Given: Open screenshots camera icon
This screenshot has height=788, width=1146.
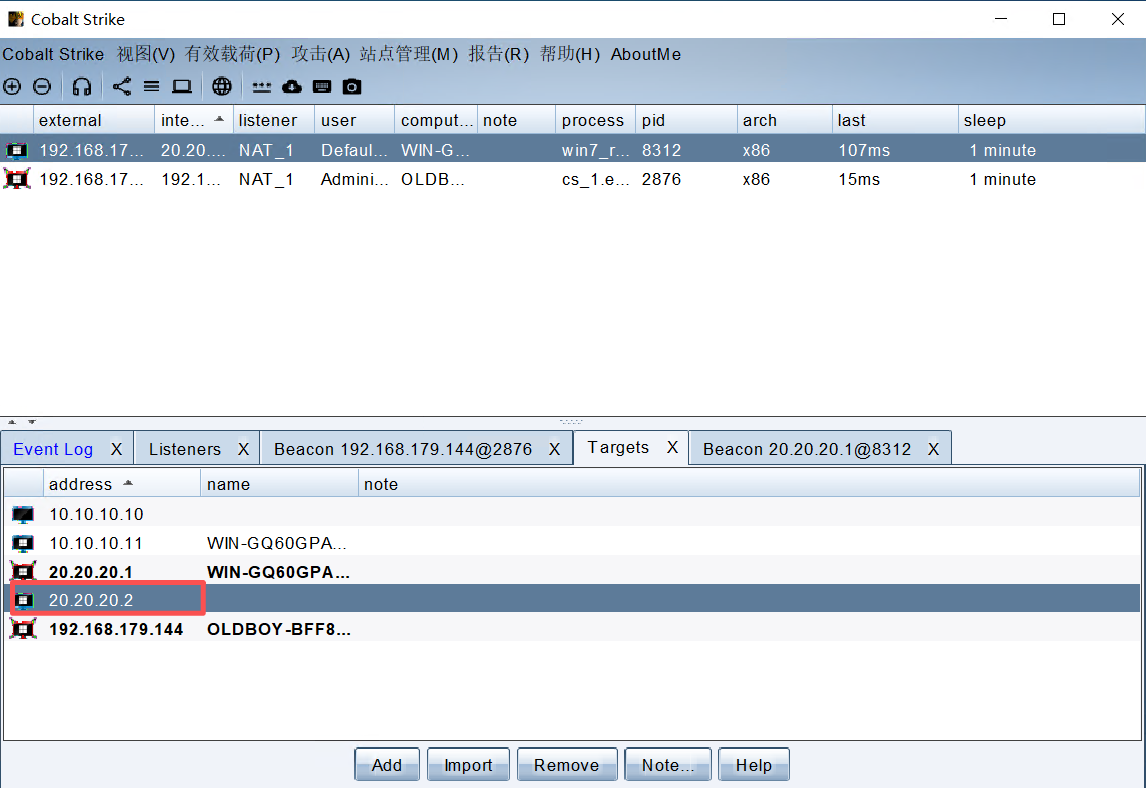Looking at the screenshot, I should pyautogui.click(x=352, y=87).
